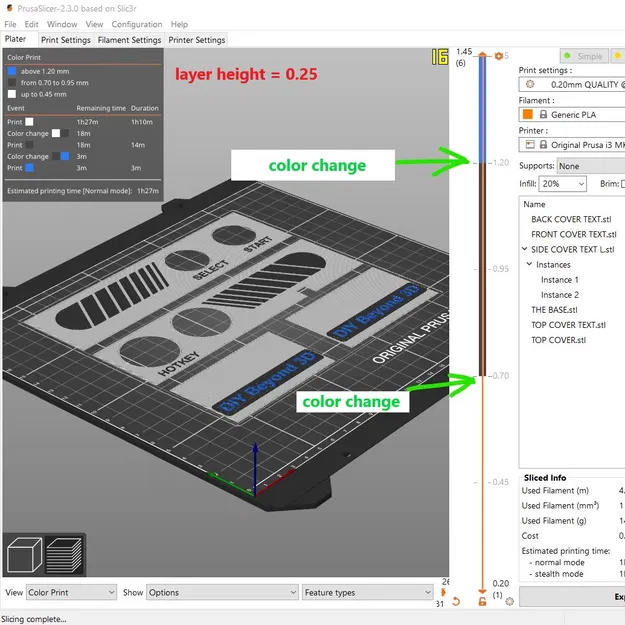
Task: Grab the upper thumb of vertical layer slider
Action: point(482,55)
